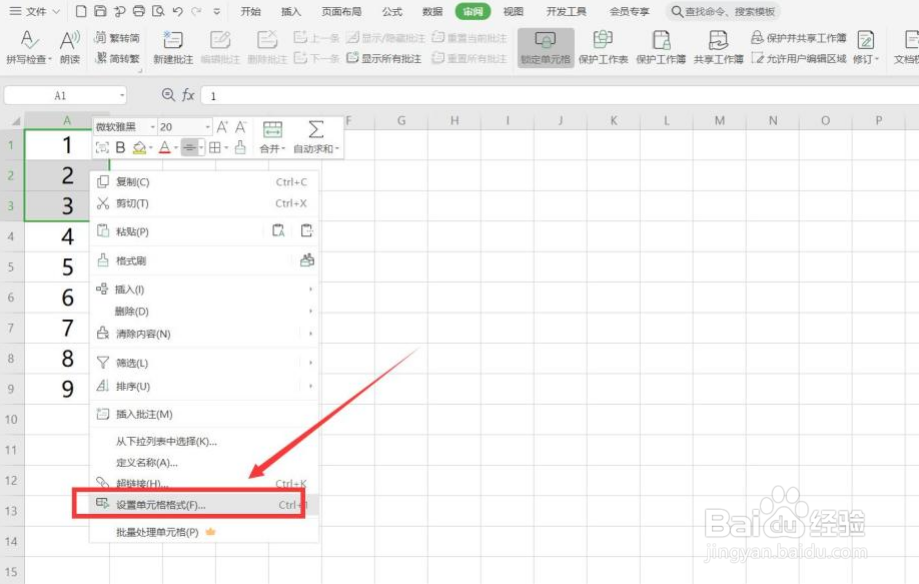Click 繁转简 traditional to simplified conversion
This screenshot has height=584, width=919.
coord(117,38)
